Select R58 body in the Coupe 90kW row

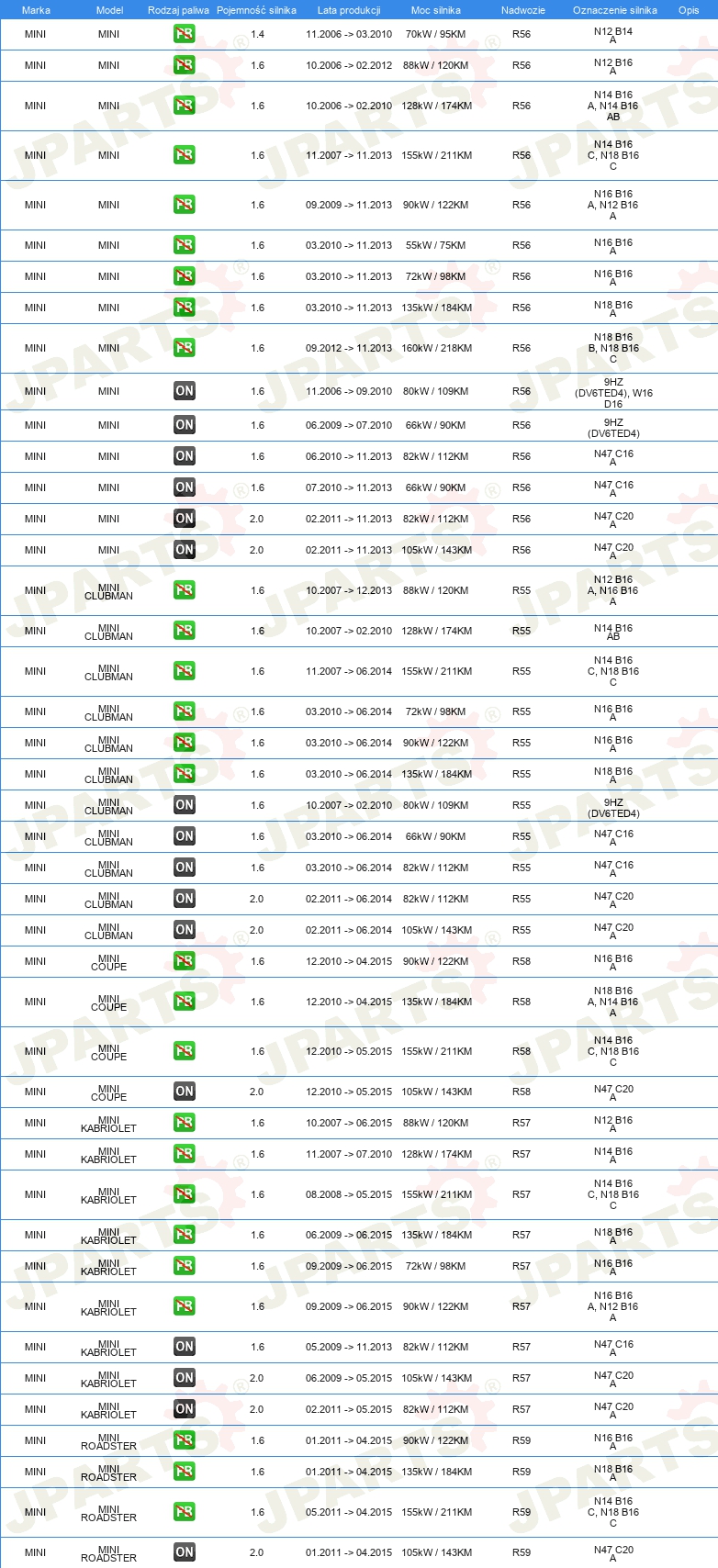point(522,961)
